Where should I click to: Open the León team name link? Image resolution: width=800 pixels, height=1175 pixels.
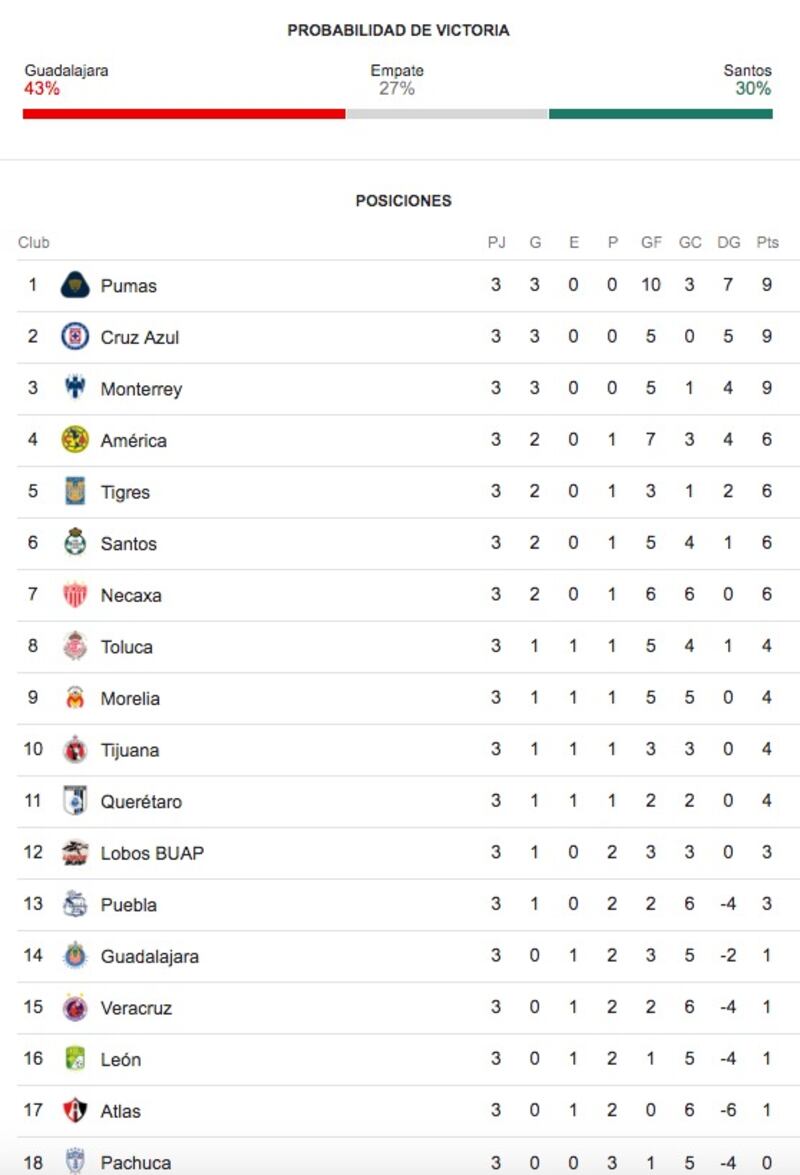tap(121, 1060)
